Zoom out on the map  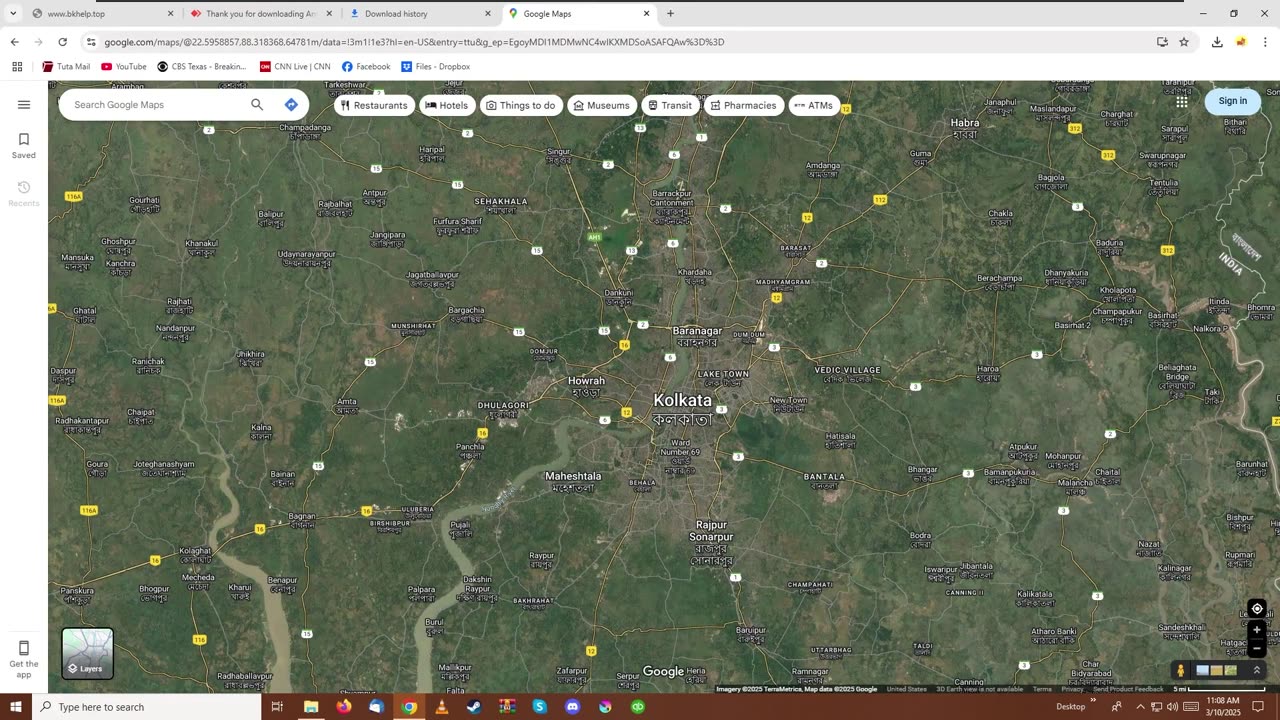click(1257, 648)
